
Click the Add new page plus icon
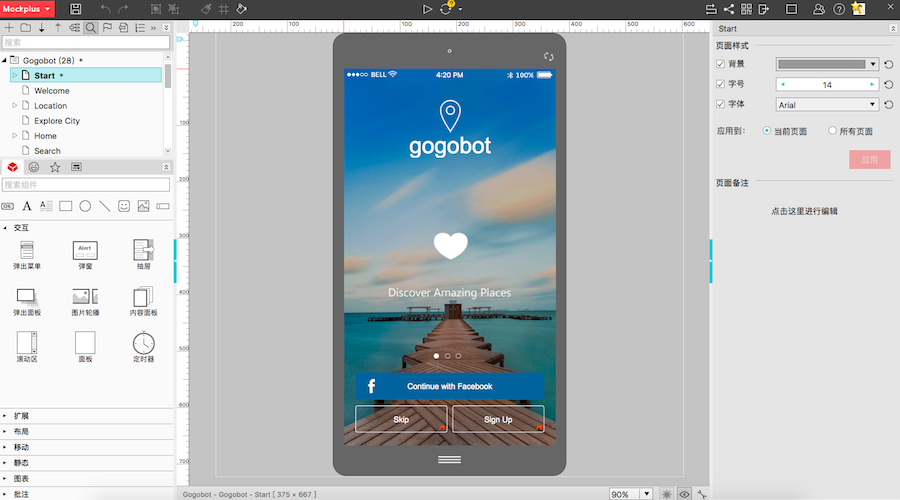9,28
